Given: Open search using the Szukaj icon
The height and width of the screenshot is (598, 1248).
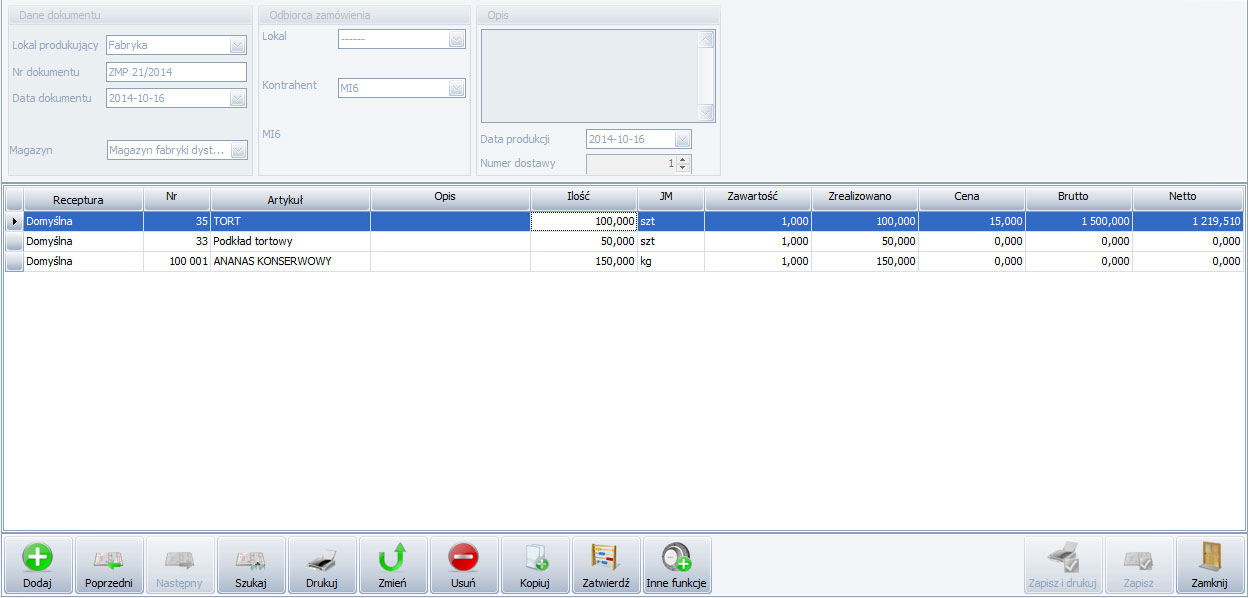Looking at the screenshot, I should pyautogui.click(x=250, y=566).
